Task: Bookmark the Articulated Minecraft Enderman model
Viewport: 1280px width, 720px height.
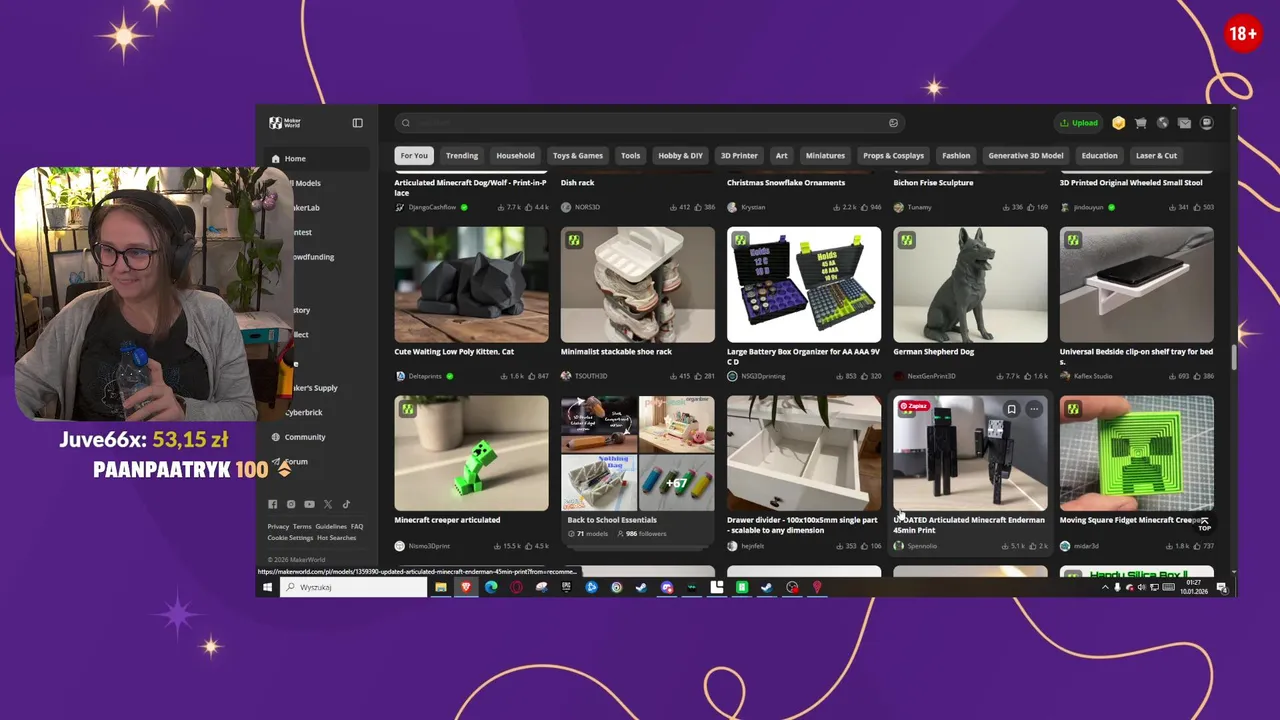Action: point(1011,409)
